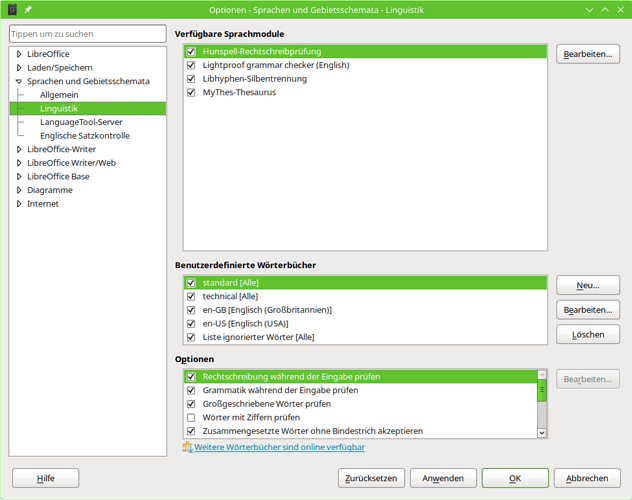632x500 pixels.
Task: Click the 'Tippen um zu suchen' search field
Action: (87, 34)
